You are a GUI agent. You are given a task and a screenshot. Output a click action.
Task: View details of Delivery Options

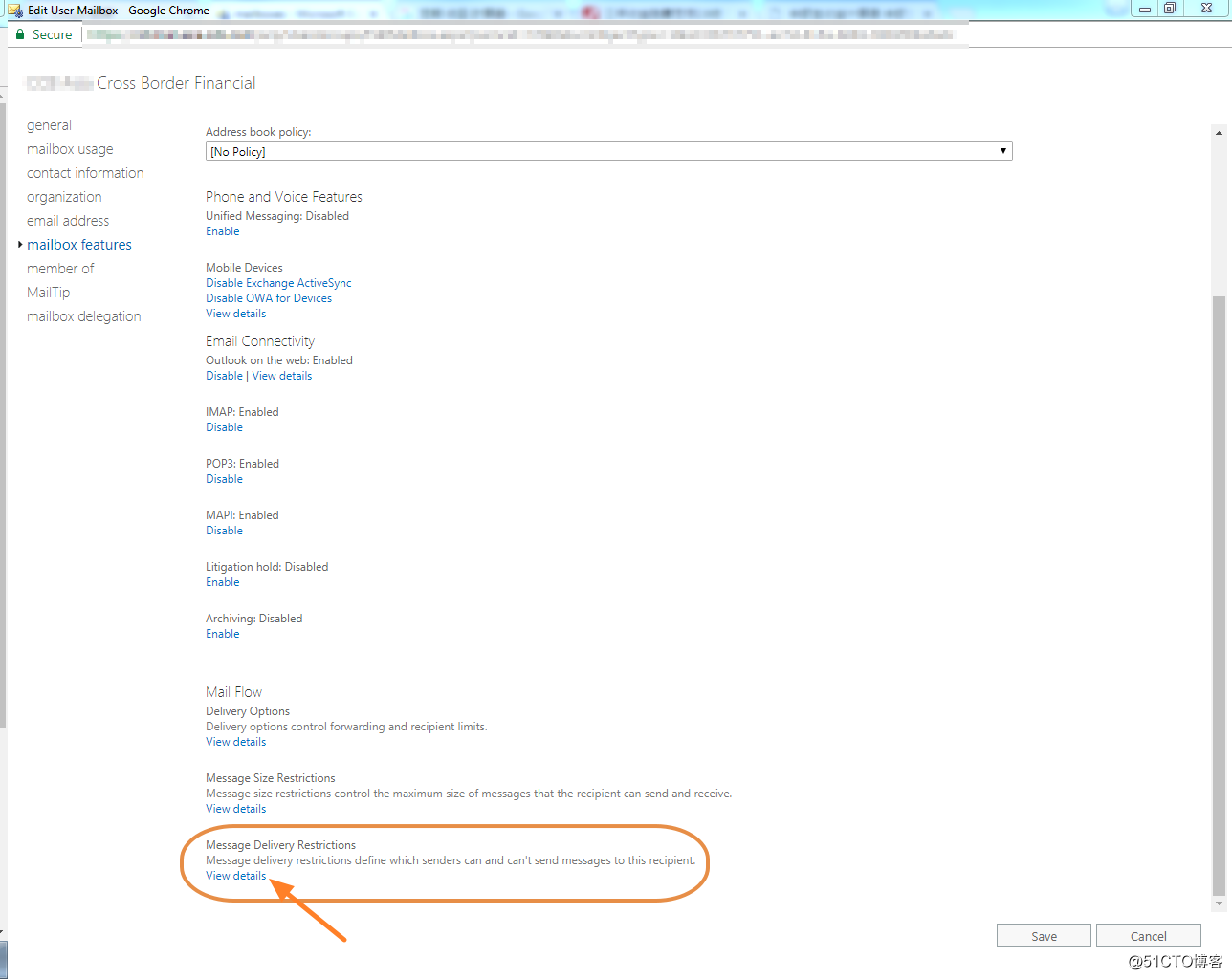(235, 742)
